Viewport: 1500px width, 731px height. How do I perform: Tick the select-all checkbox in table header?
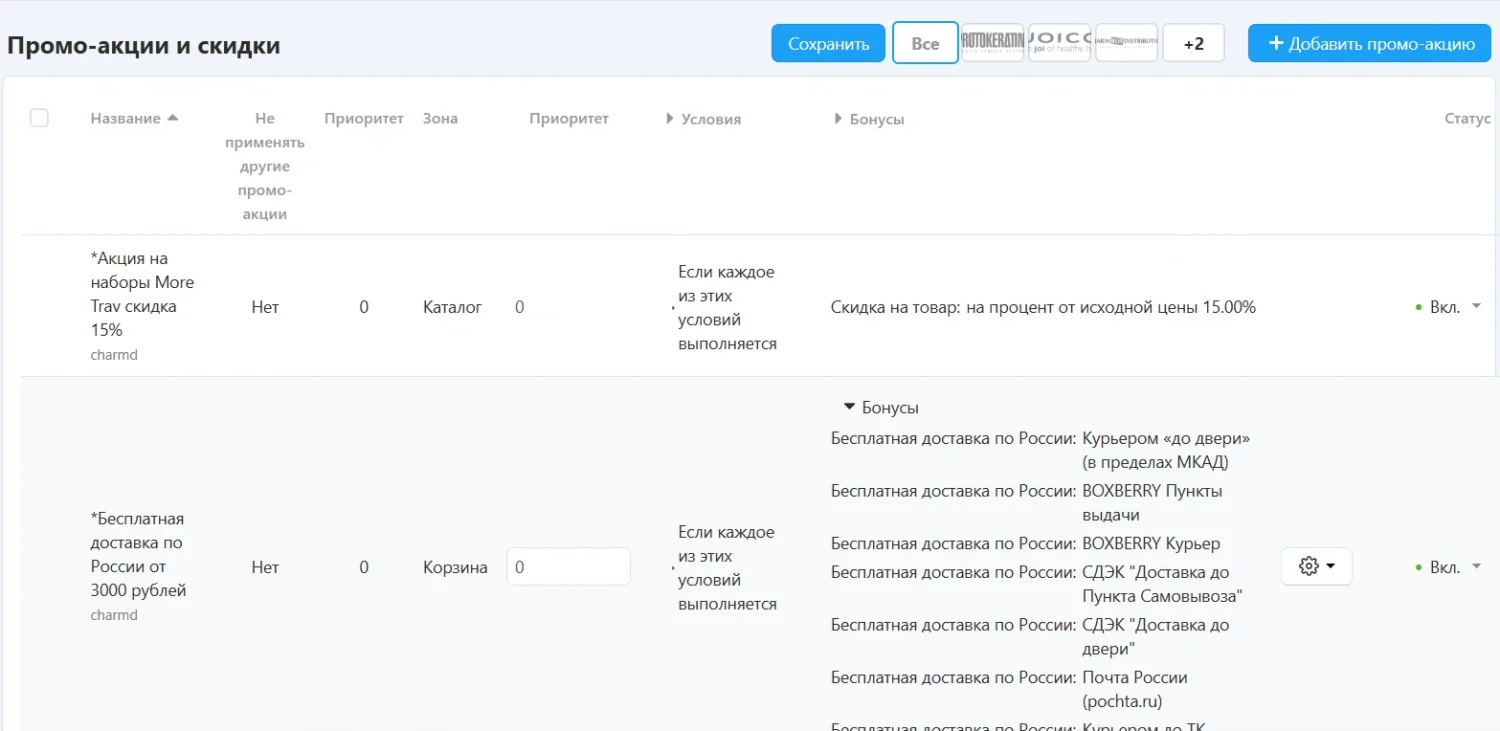click(39, 118)
